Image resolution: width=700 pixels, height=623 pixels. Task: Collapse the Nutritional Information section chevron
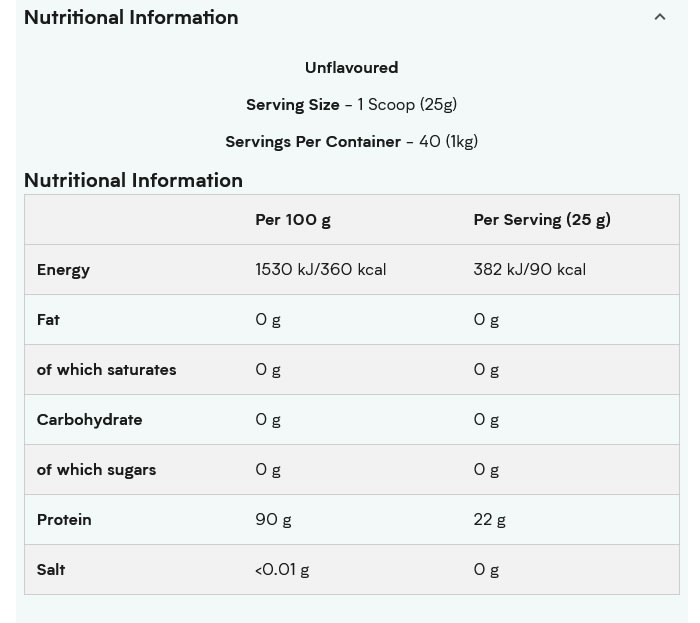point(659,17)
